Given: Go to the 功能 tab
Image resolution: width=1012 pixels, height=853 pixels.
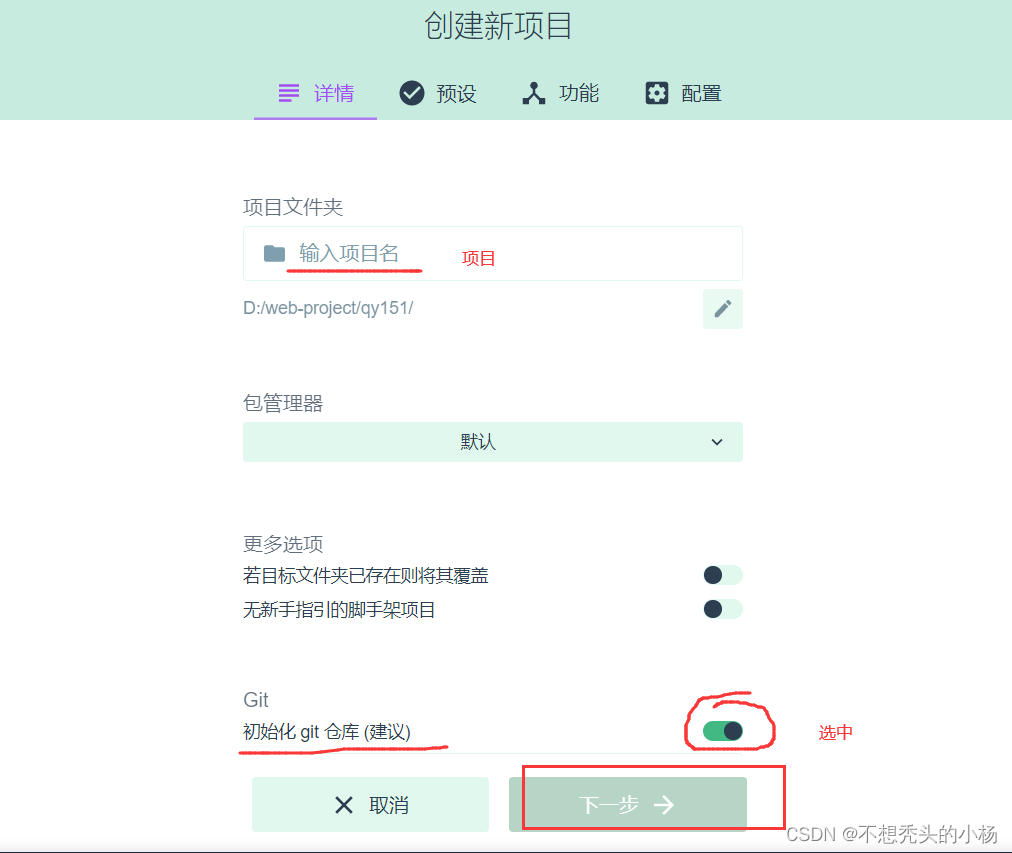Looking at the screenshot, I should (x=560, y=94).
